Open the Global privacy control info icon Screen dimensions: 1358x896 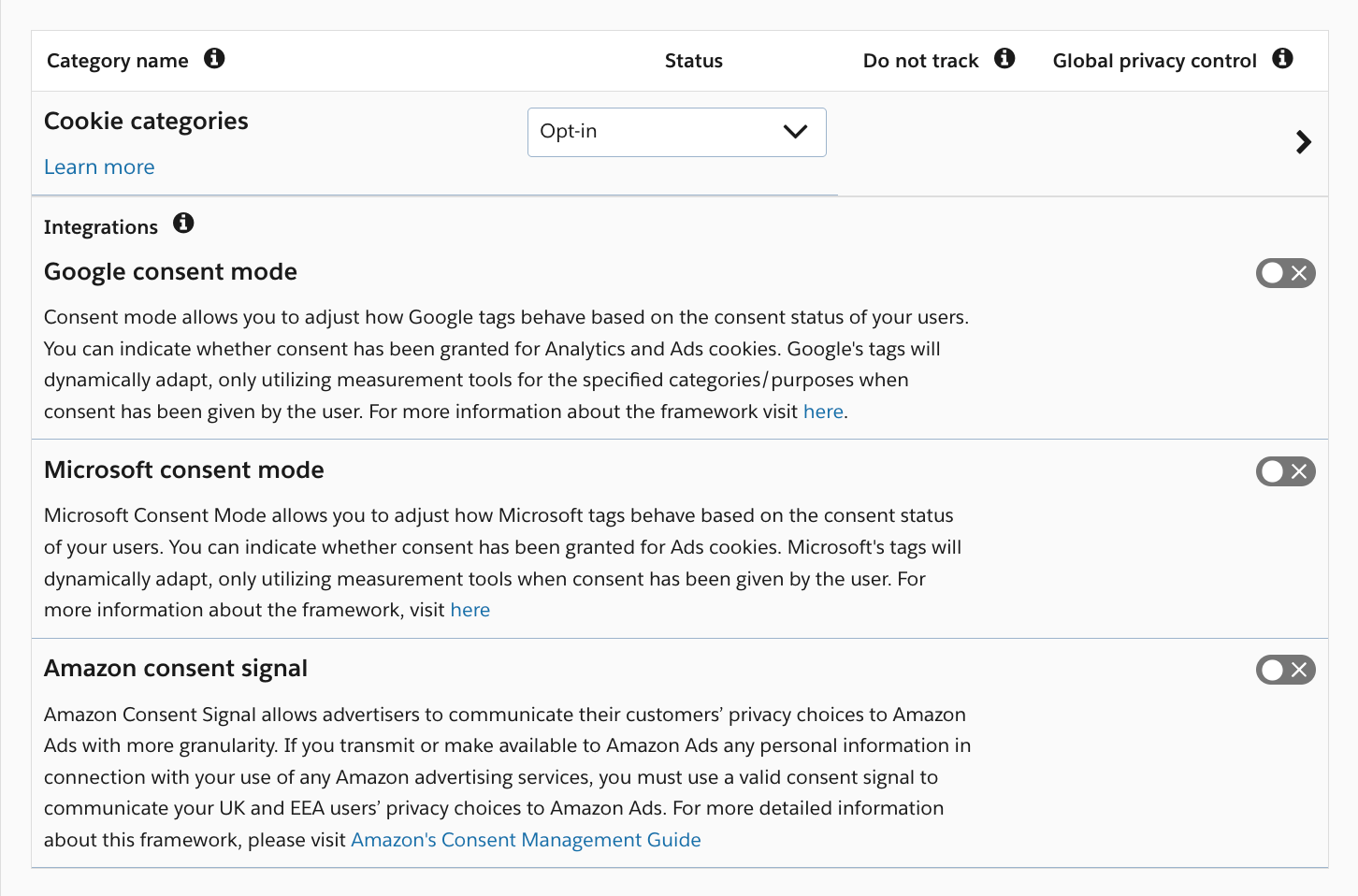click(1282, 59)
